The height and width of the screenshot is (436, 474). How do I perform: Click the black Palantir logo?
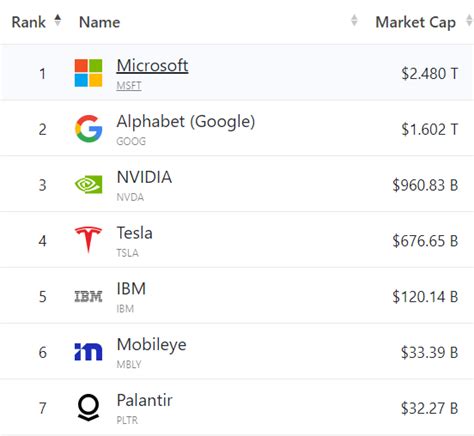(x=88, y=407)
